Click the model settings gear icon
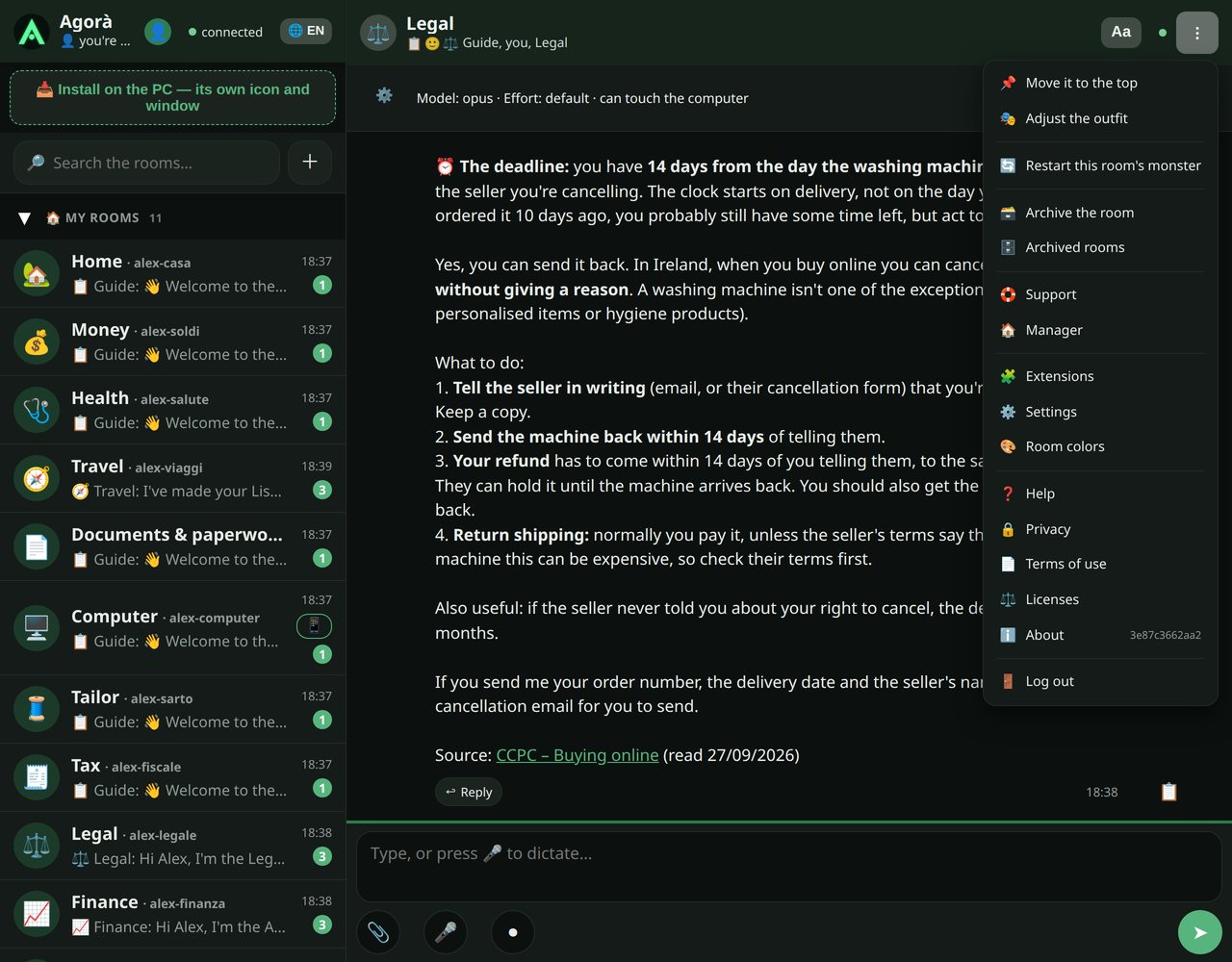Screen dimensions: 1232x962 pos(384,95)
